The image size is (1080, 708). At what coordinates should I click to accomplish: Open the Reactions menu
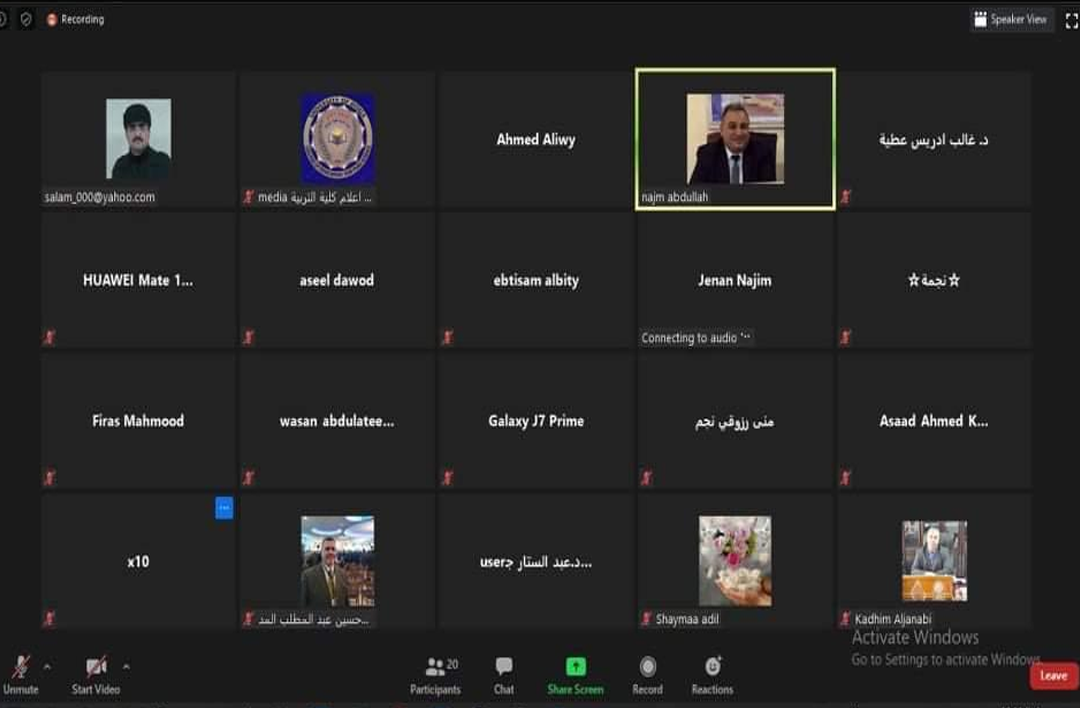712,675
